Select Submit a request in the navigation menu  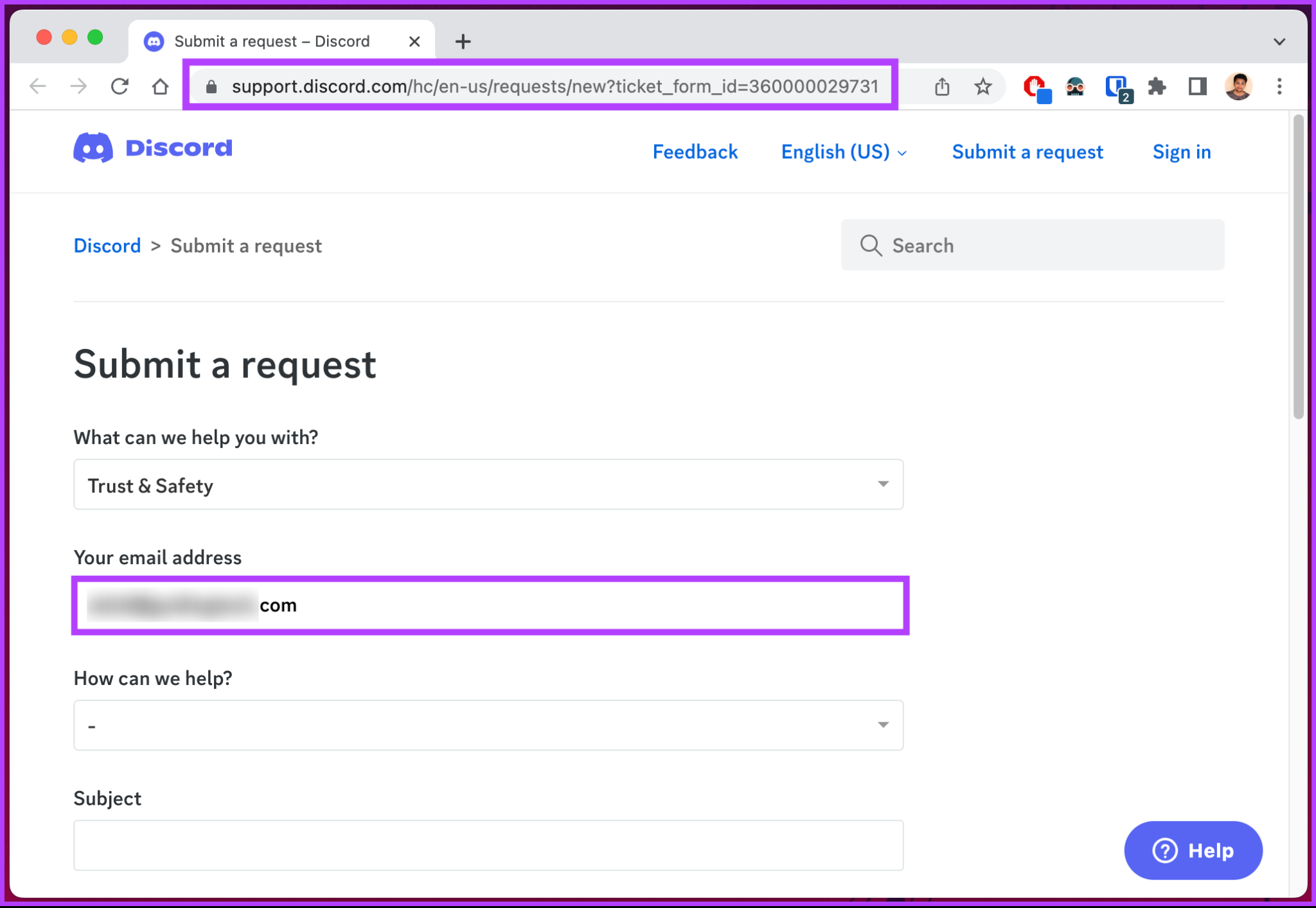click(1027, 152)
